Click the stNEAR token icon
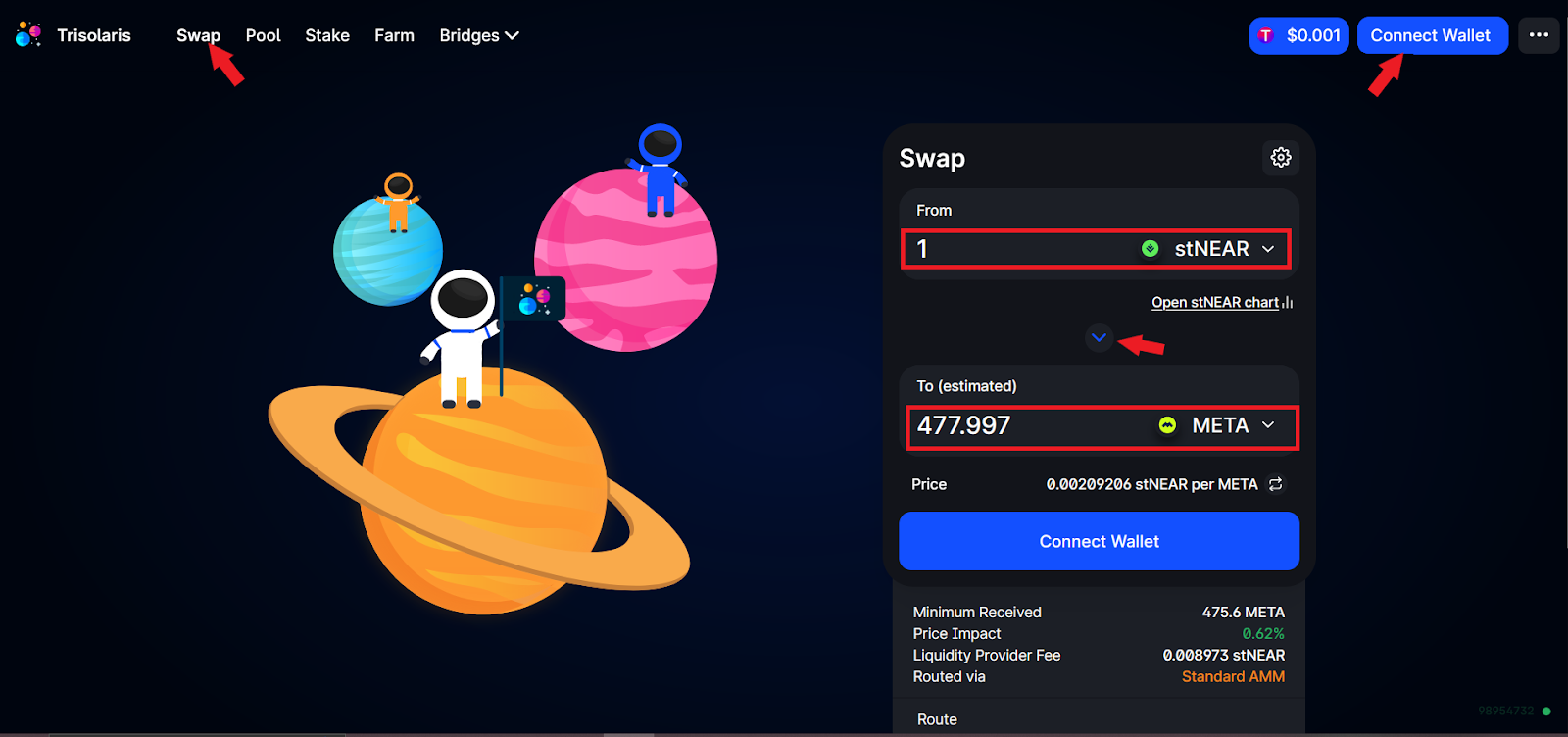Image resolution: width=1568 pixels, height=737 pixels. (x=1151, y=249)
